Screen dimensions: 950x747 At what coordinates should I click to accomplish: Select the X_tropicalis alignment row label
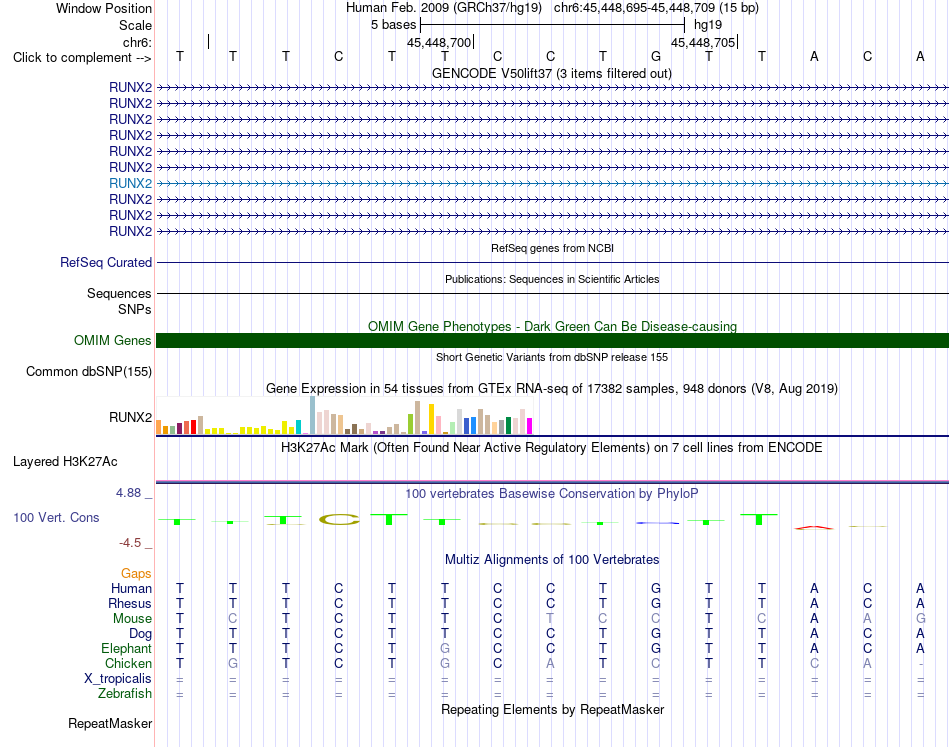(118, 679)
